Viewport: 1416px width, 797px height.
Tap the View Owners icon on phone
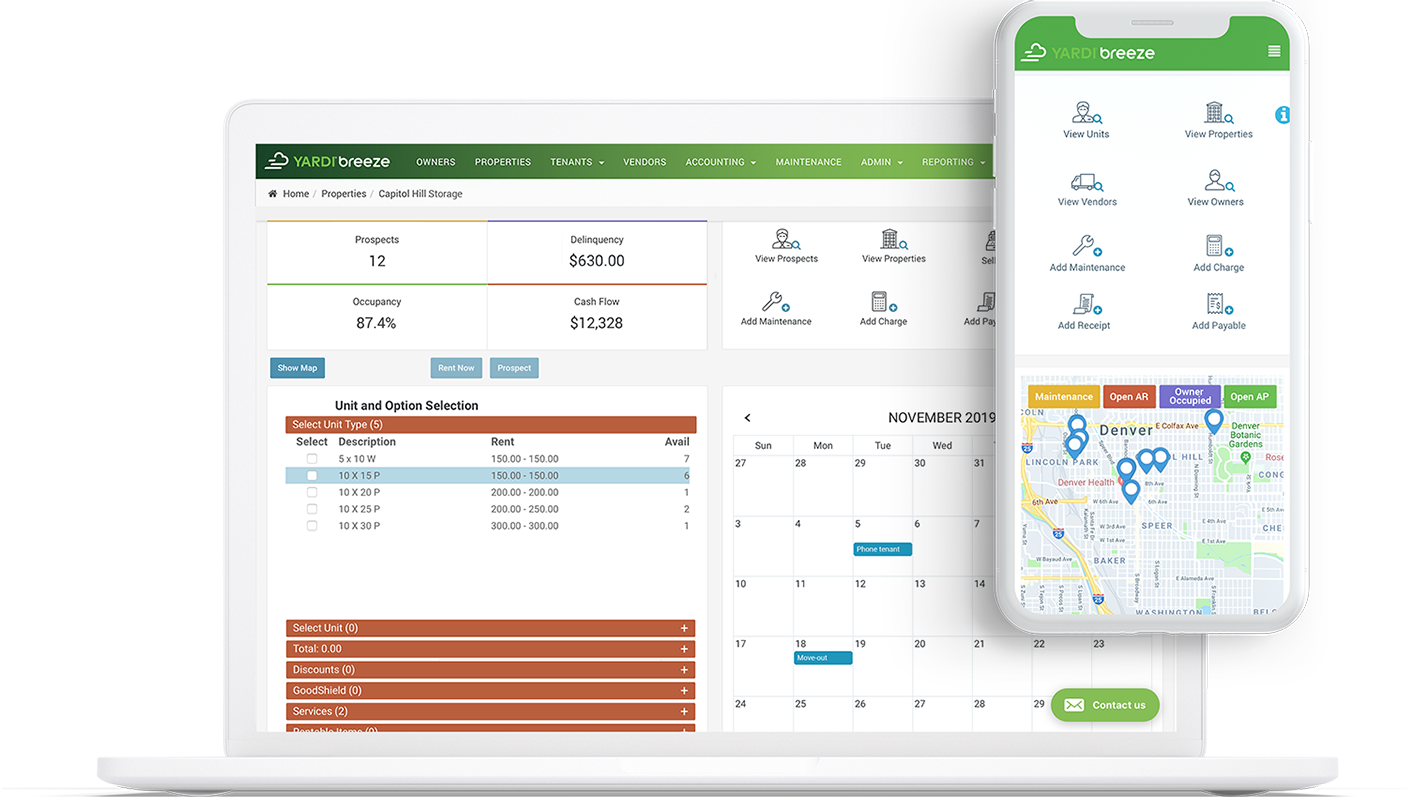point(1218,181)
